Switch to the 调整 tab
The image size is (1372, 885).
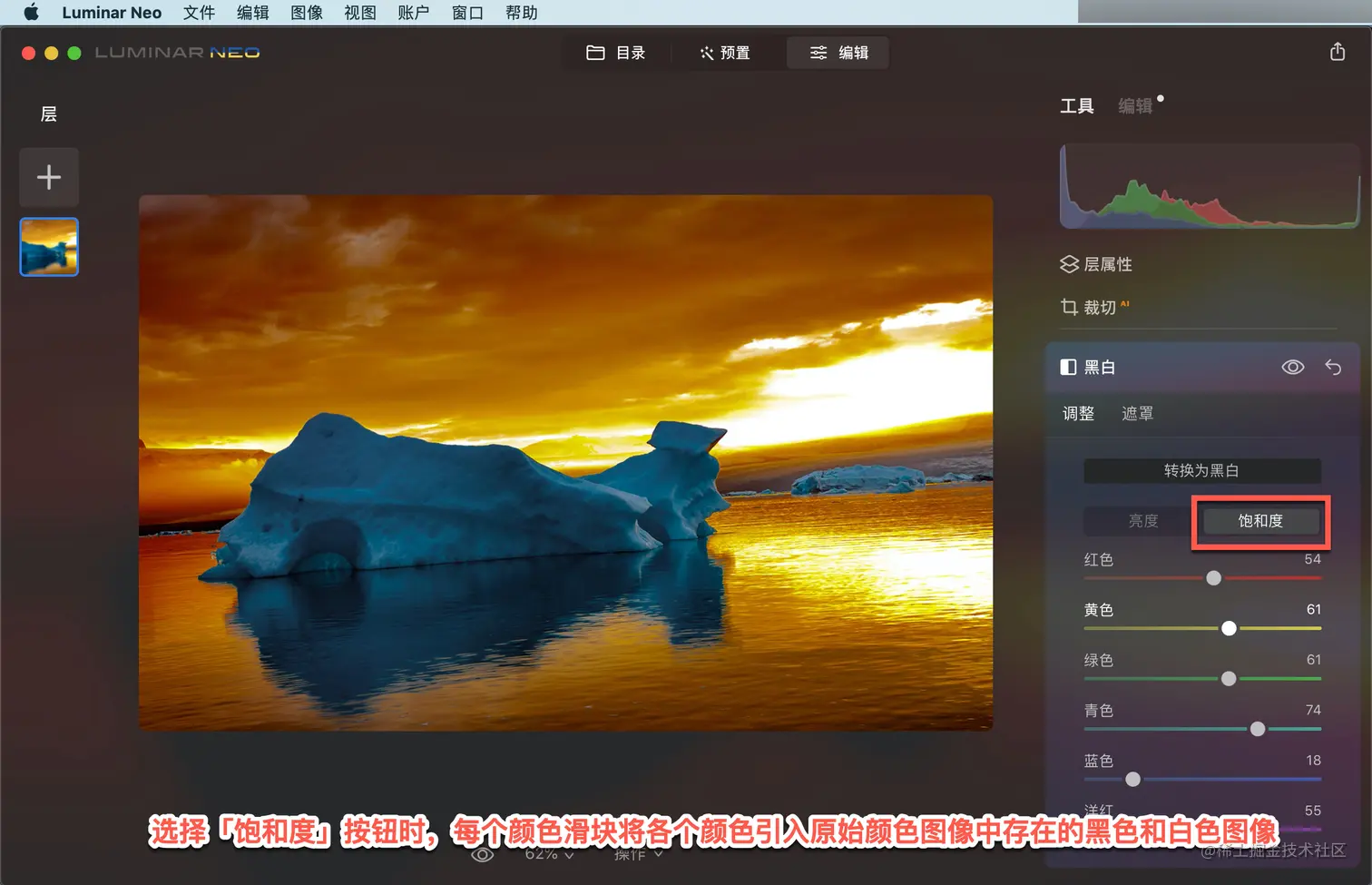(x=1078, y=414)
